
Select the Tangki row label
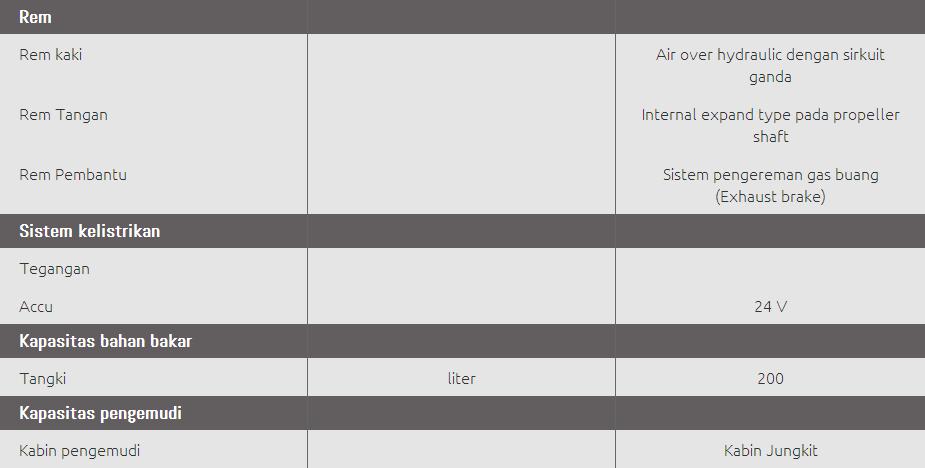coord(42,379)
